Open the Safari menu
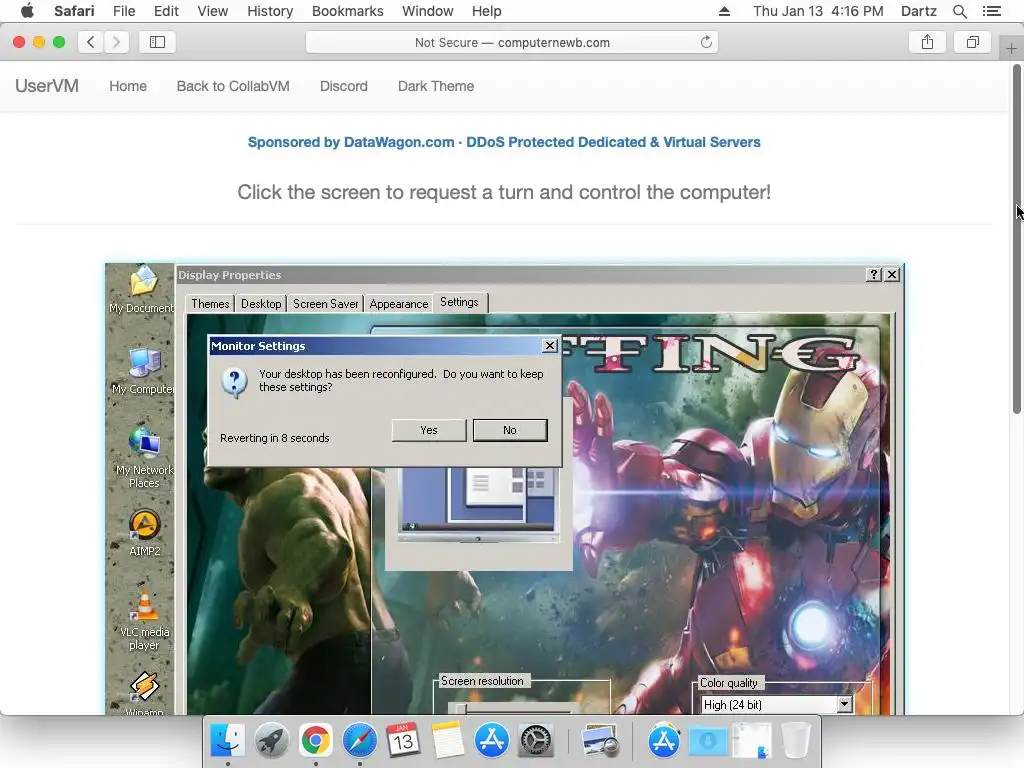Viewport: 1024px width, 768px height. click(x=74, y=11)
